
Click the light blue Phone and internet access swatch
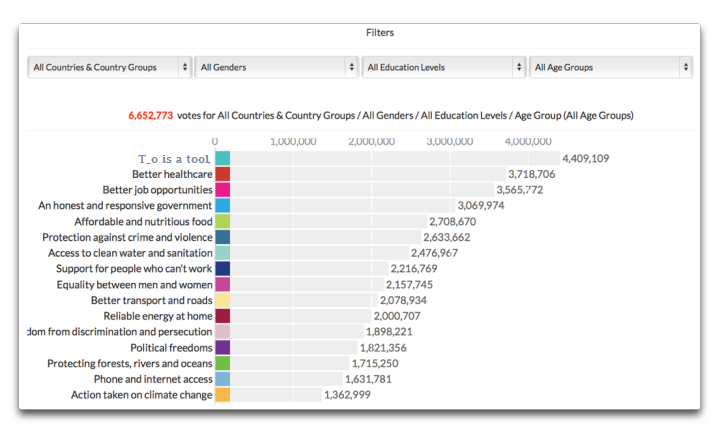click(x=222, y=379)
